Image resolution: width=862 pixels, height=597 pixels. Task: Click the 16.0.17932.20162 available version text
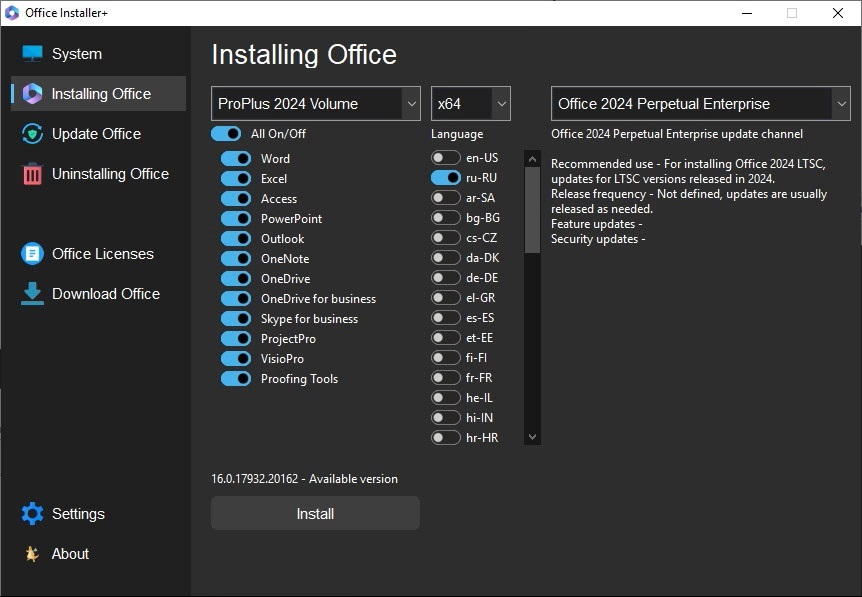coord(304,479)
